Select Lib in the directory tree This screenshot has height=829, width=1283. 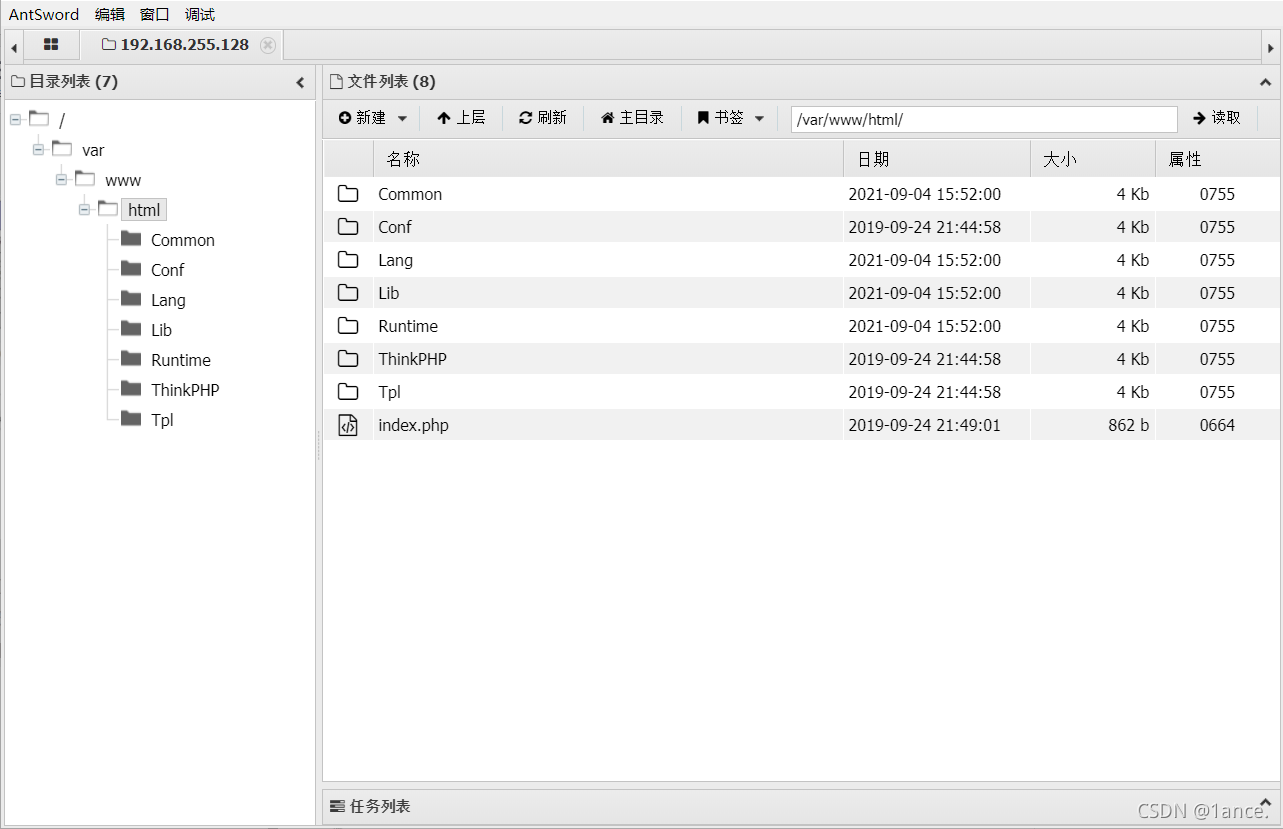(x=161, y=330)
